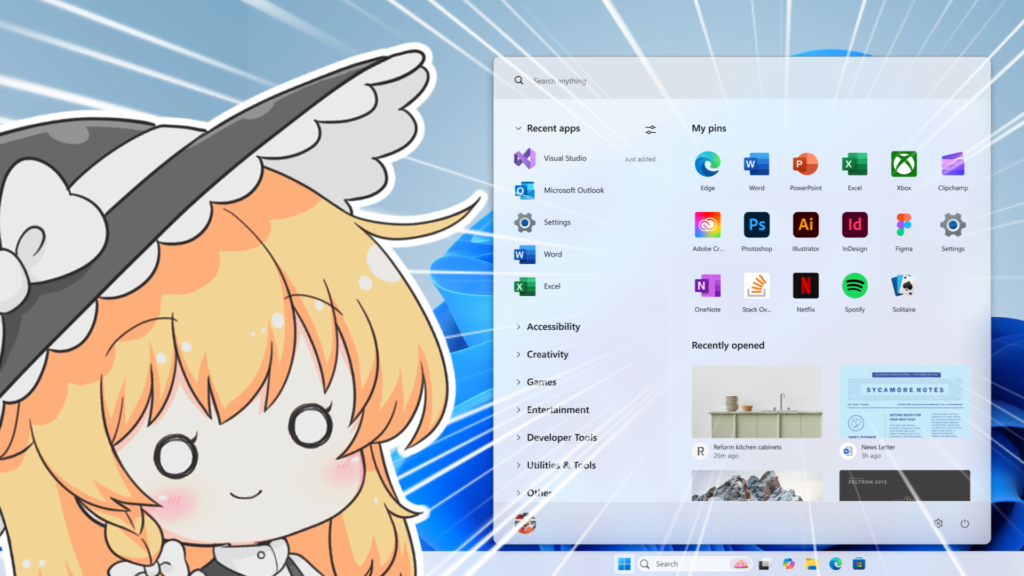Click the recent apps filter settings button

click(x=651, y=130)
